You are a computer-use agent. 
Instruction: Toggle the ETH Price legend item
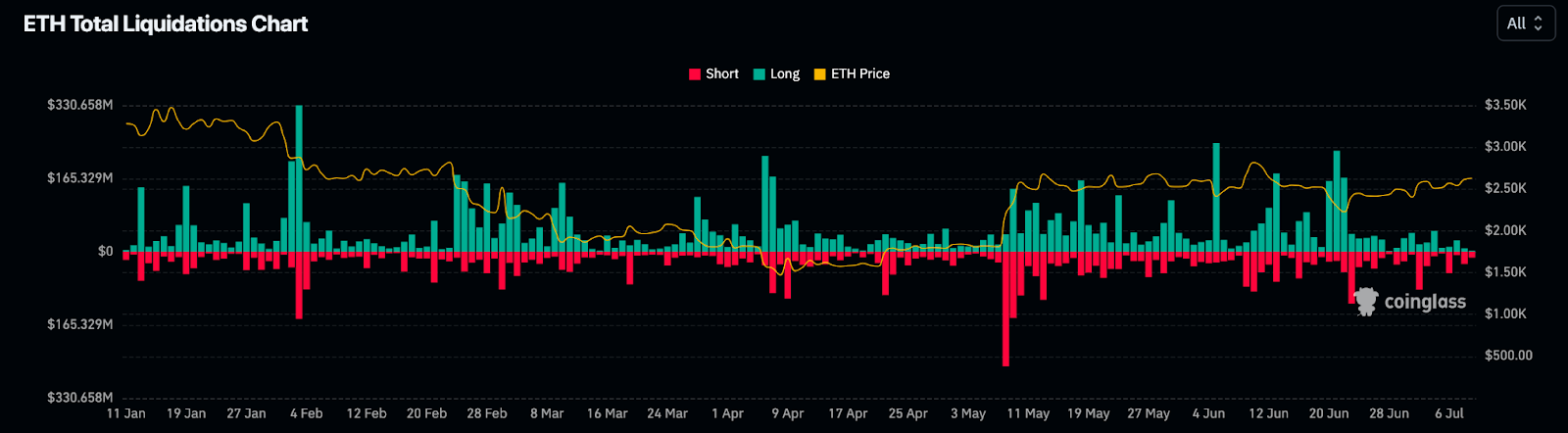852,73
